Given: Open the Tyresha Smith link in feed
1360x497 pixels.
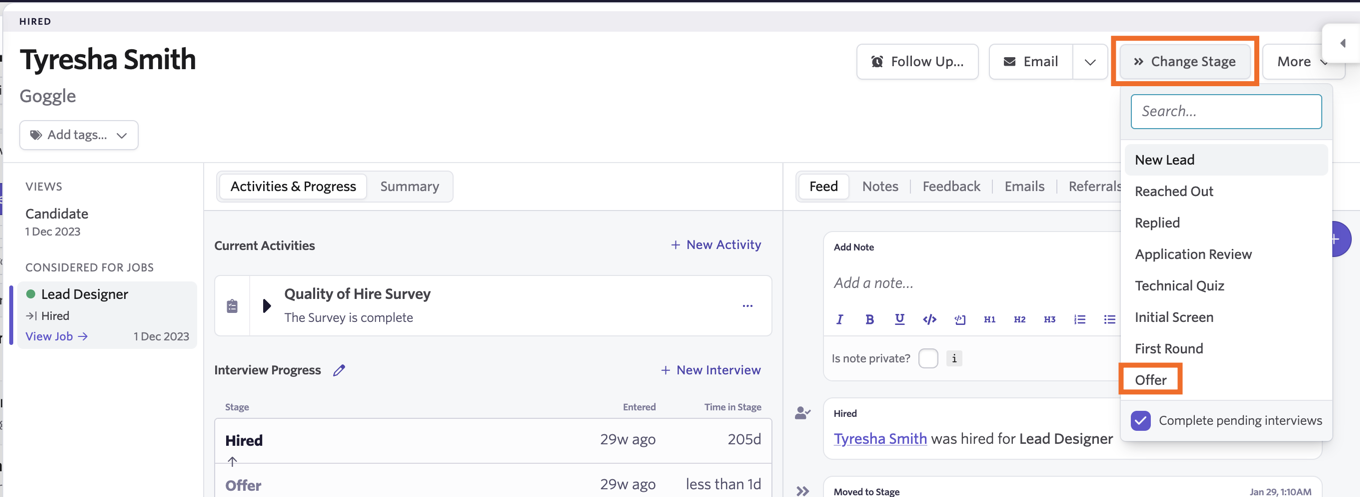Looking at the screenshot, I should click(880, 439).
